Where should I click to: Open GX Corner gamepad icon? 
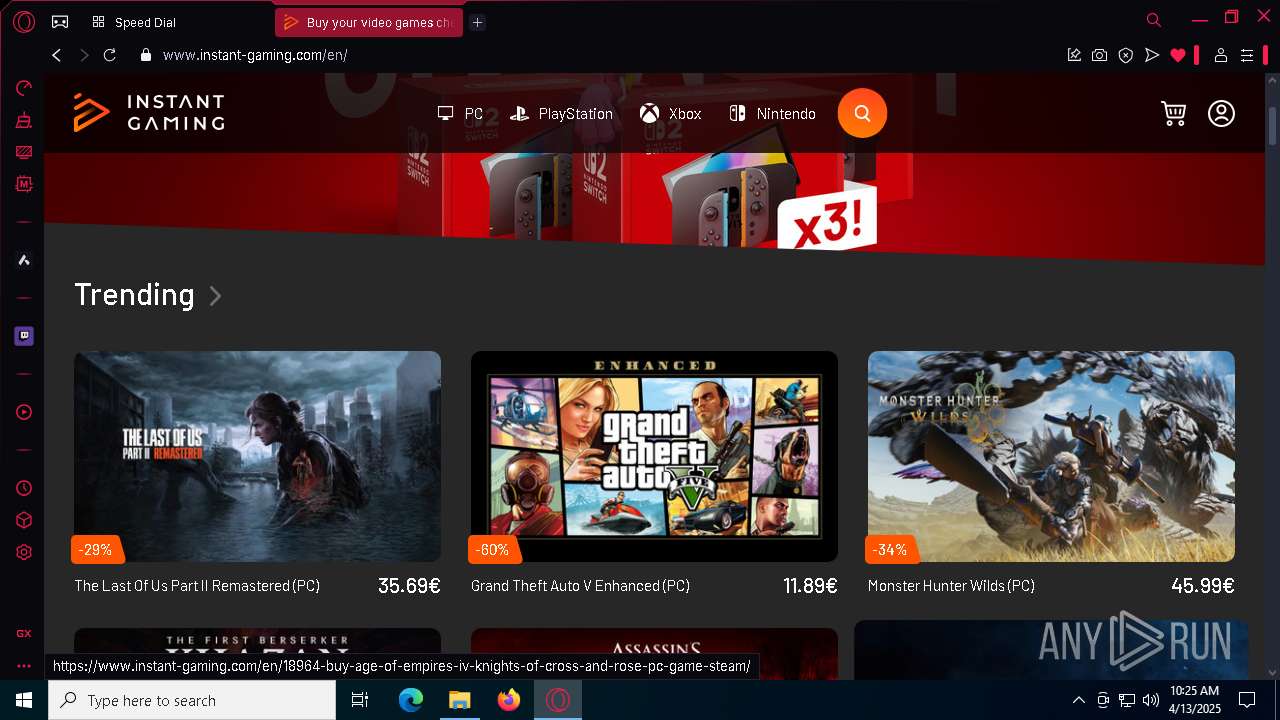point(60,22)
